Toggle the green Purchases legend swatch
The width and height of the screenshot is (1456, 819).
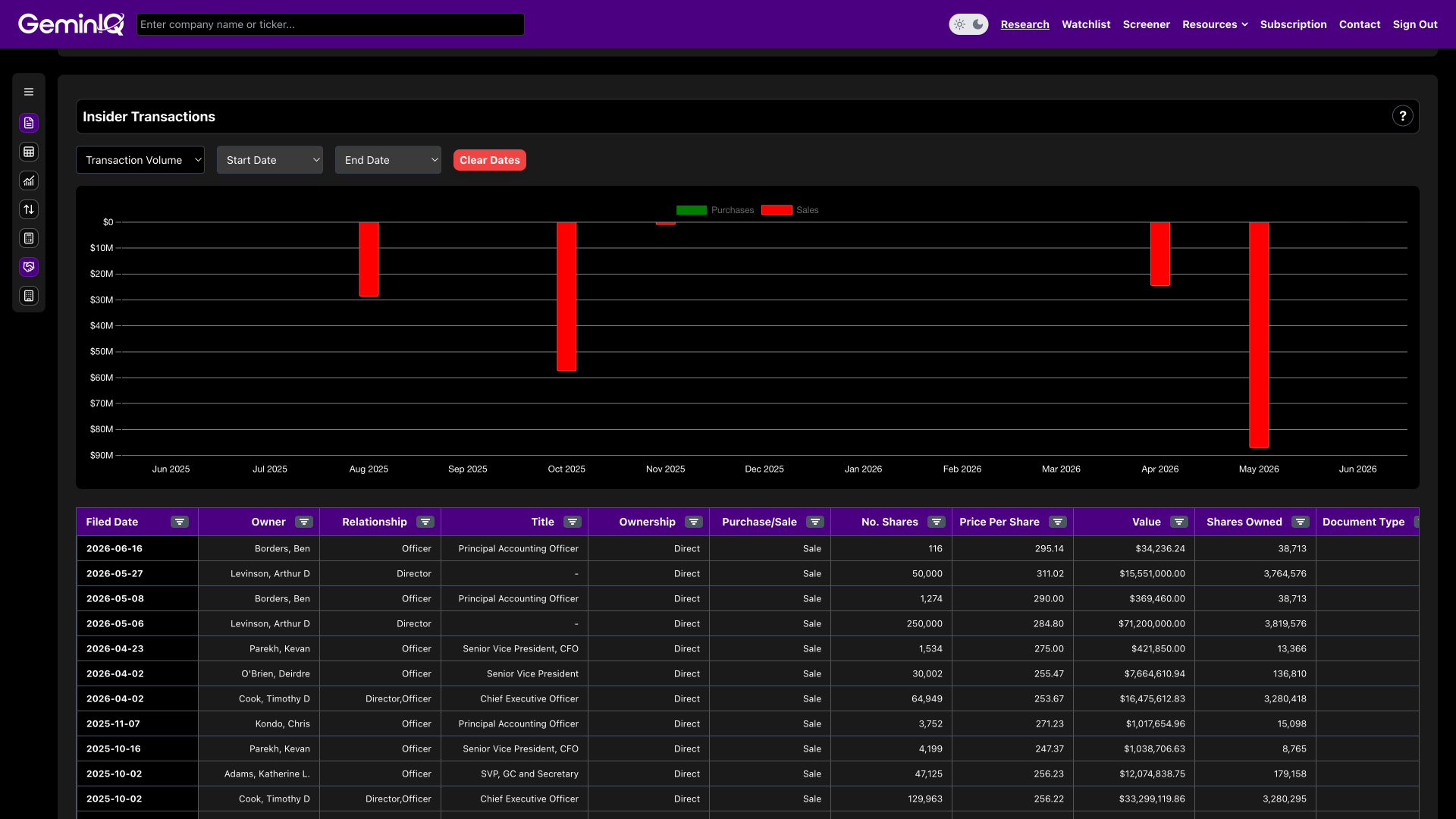click(692, 210)
